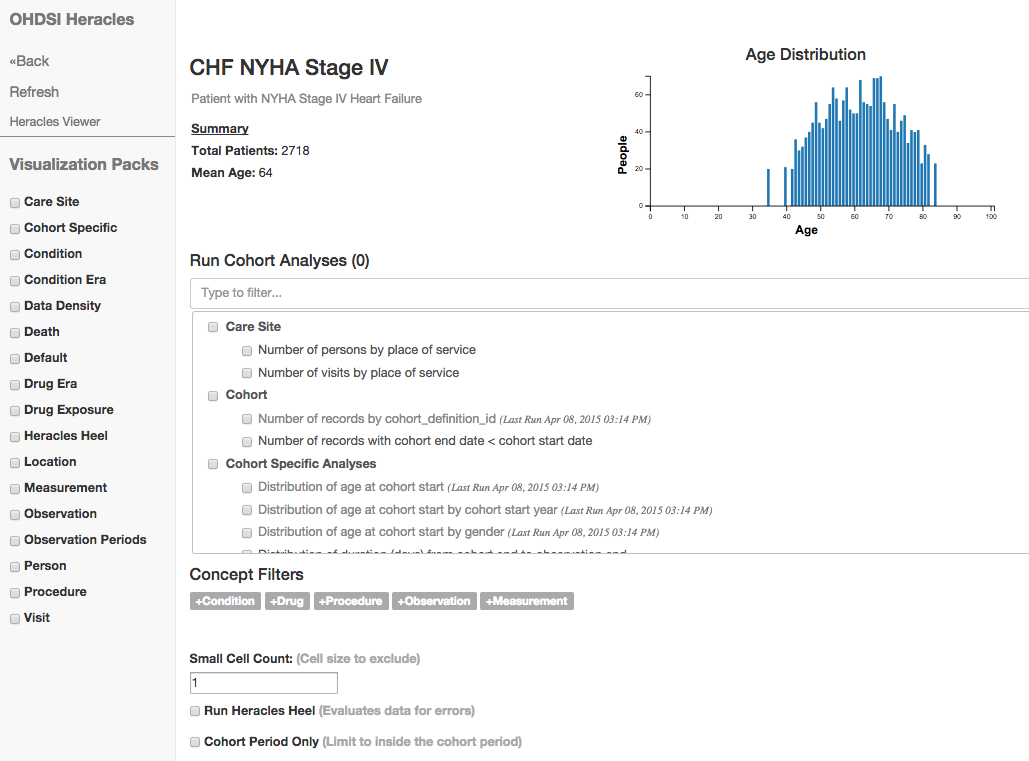Tick the Procedure visualization pack checkbox
This screenshot has height=761, width=1029.
15,592
